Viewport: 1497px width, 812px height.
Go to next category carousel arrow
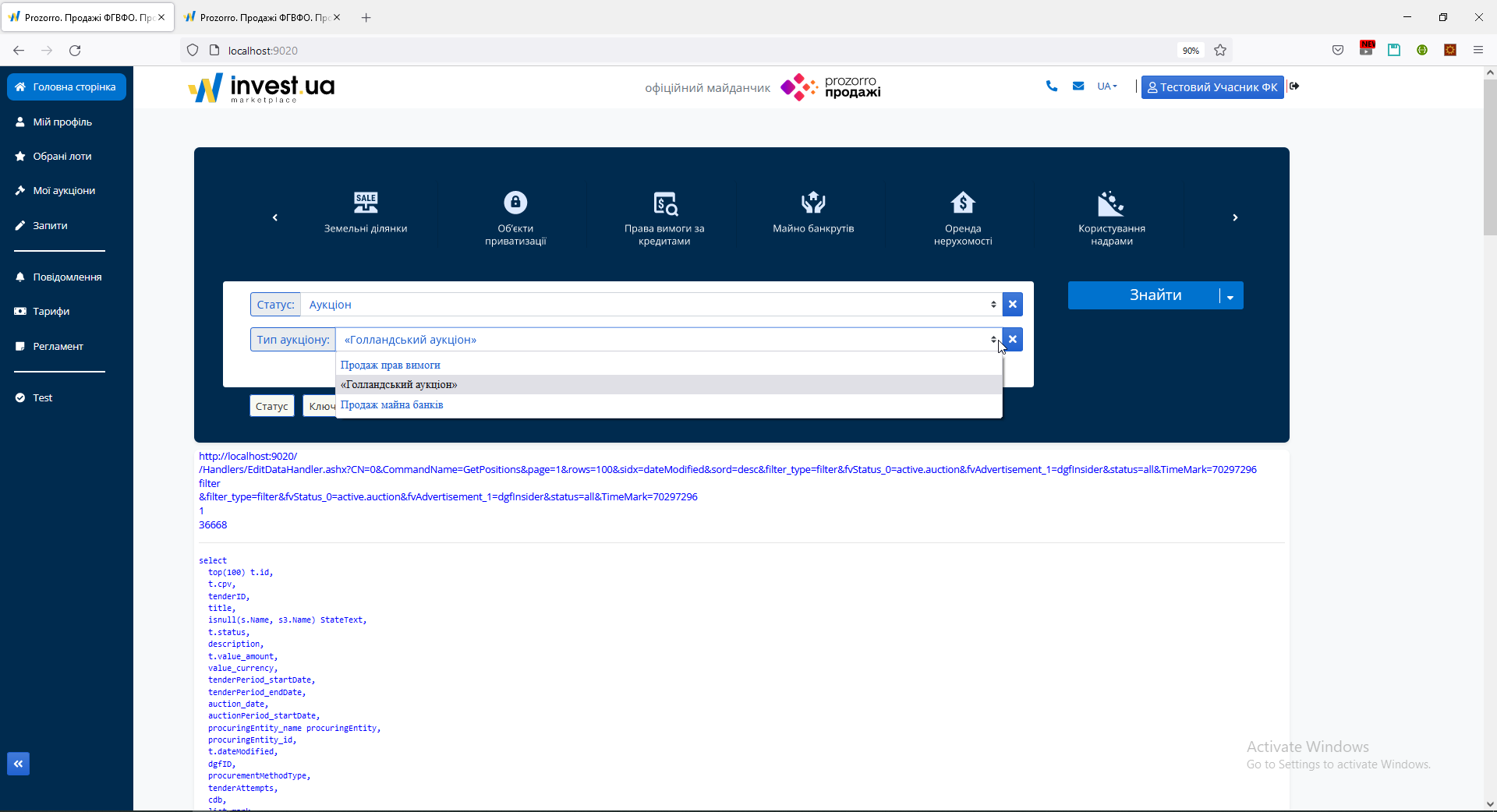click(1235, 217)
